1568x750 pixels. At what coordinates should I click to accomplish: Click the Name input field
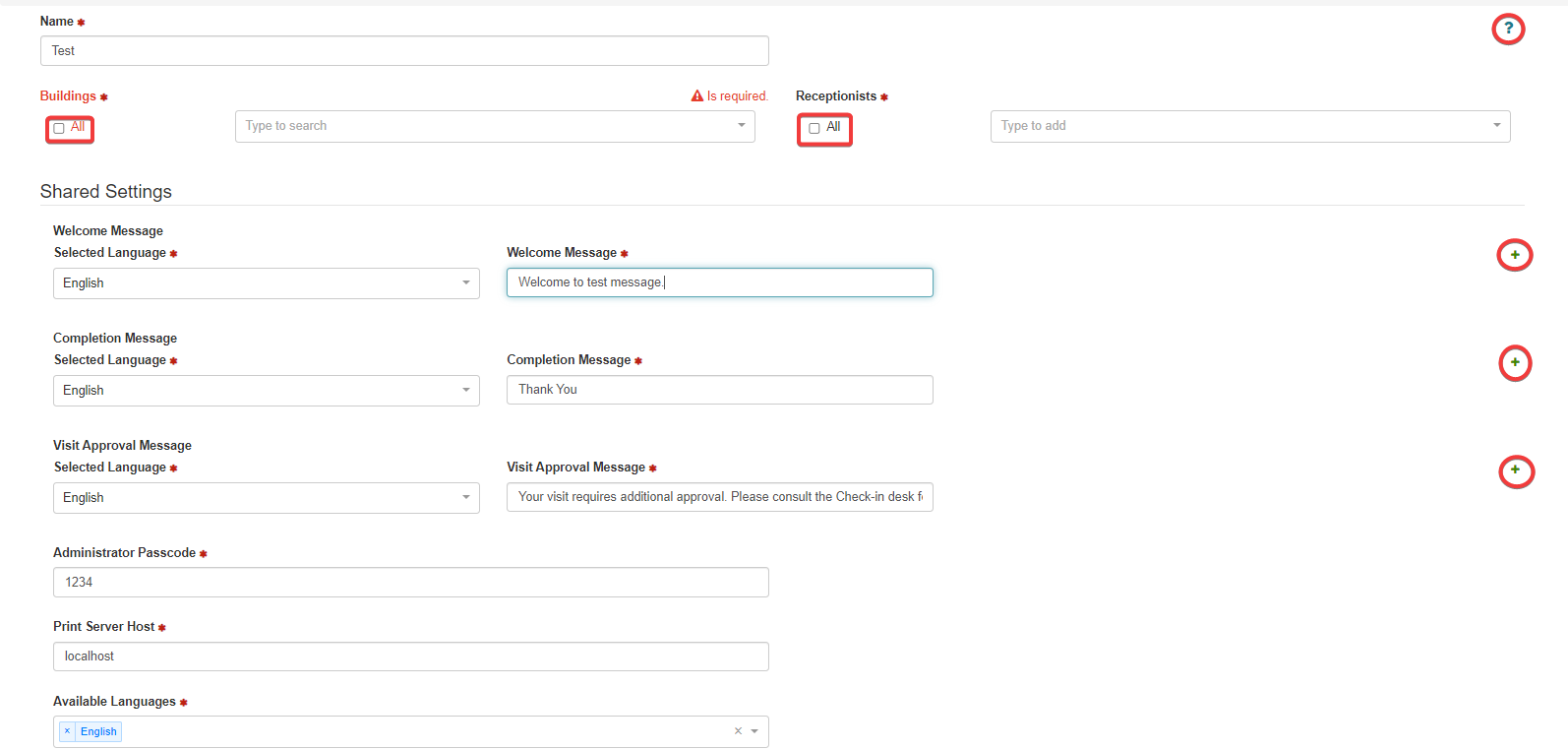[x=404, y=51]
